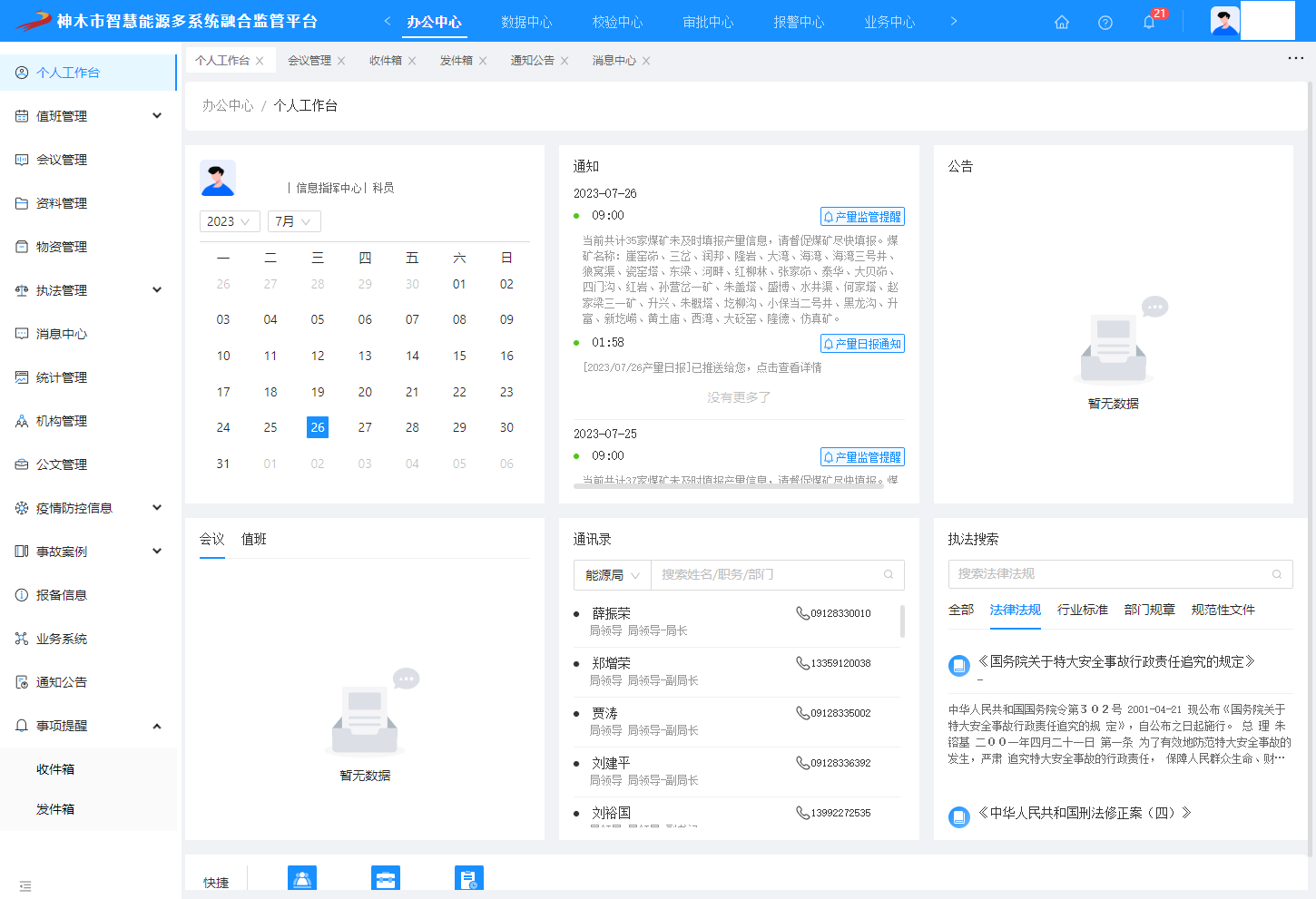Open 业务系统 in sidebar
The width and height of the screenshot is (1316, 899).
tap(88, 639)
